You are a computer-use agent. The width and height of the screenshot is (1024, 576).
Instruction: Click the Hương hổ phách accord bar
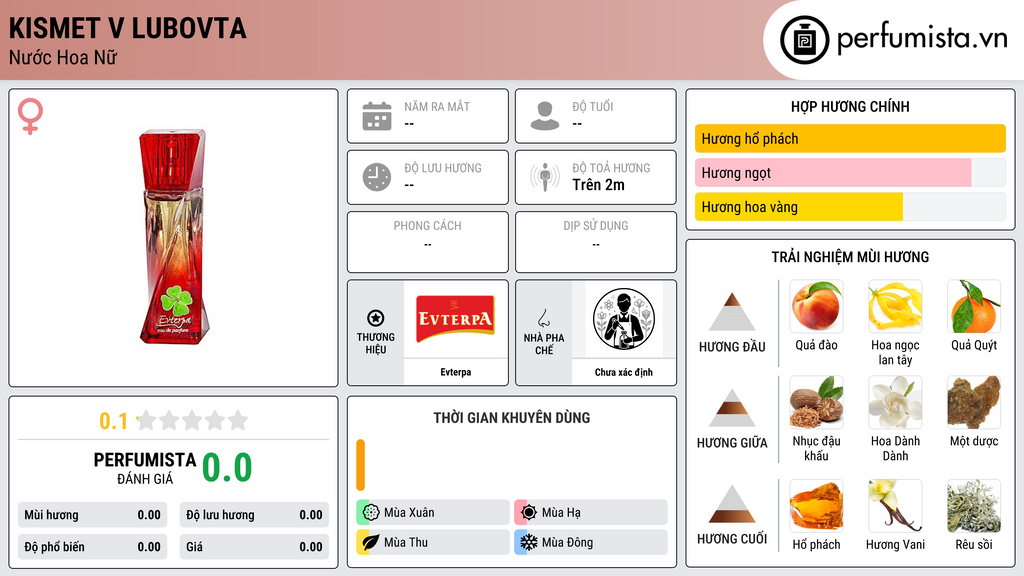point(850,138)
